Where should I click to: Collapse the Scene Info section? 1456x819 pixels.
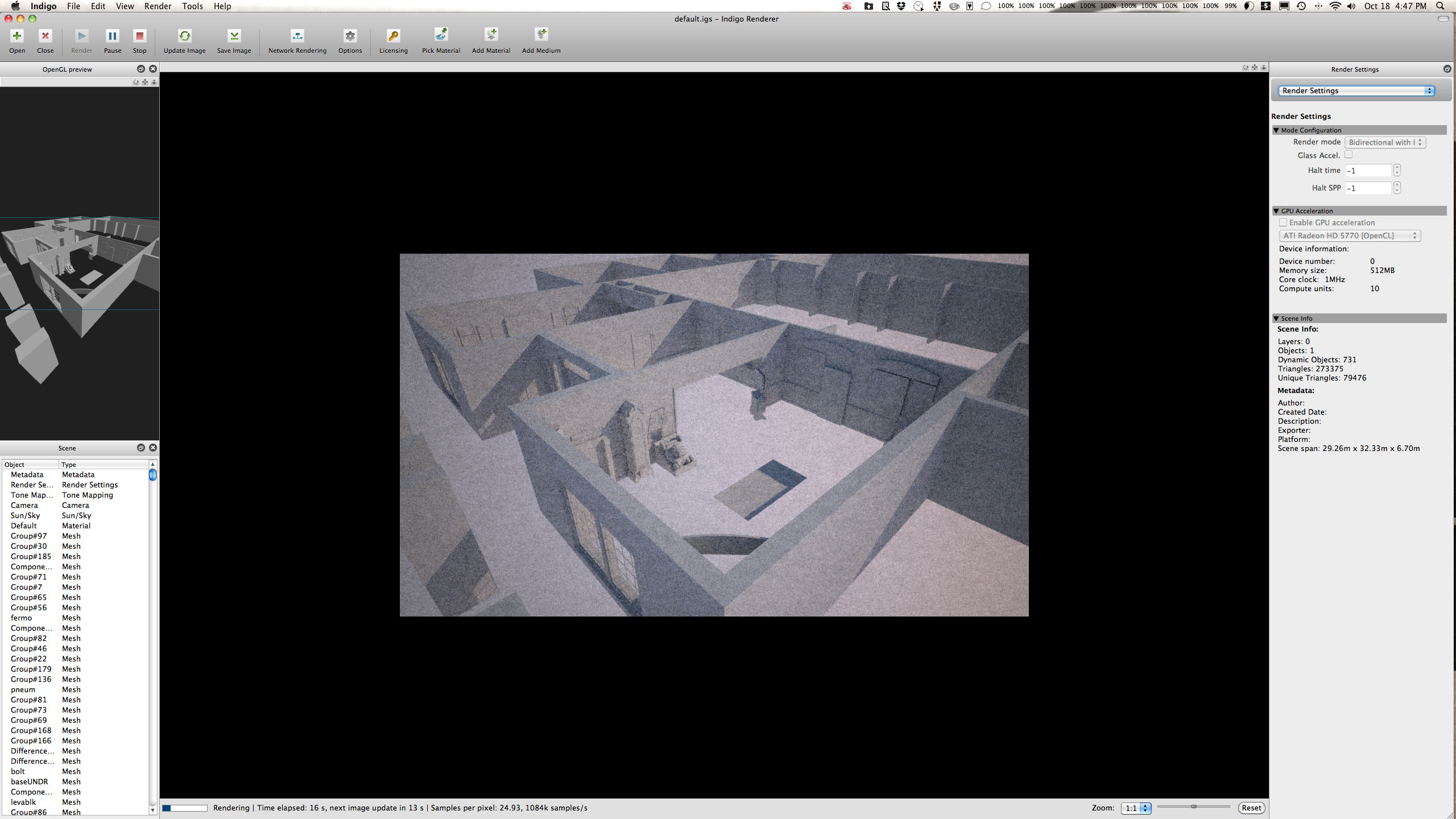(x=1276, y=318)
